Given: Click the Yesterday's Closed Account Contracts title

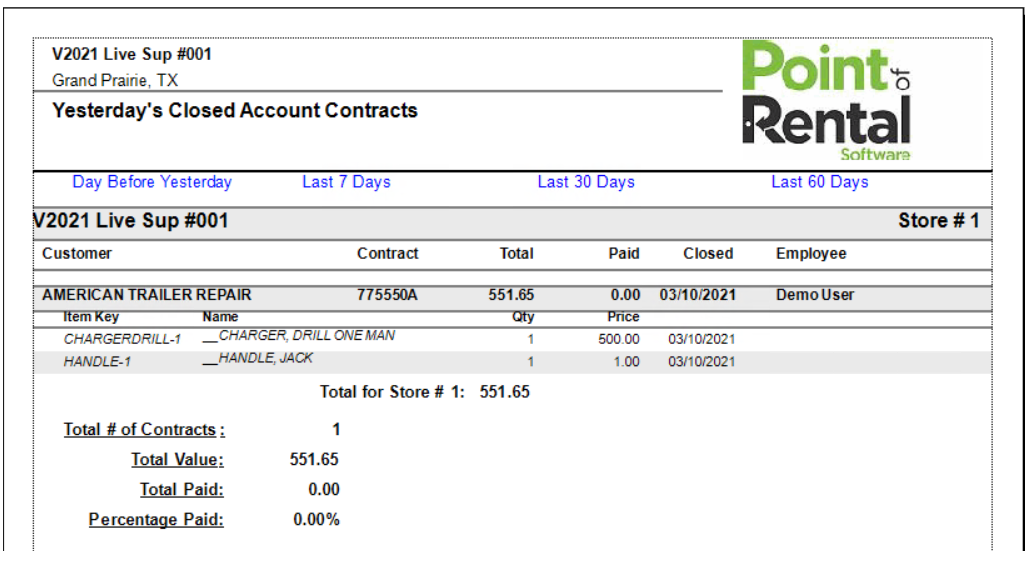Looking at the screenshot, I should click(x=235, y=111).
